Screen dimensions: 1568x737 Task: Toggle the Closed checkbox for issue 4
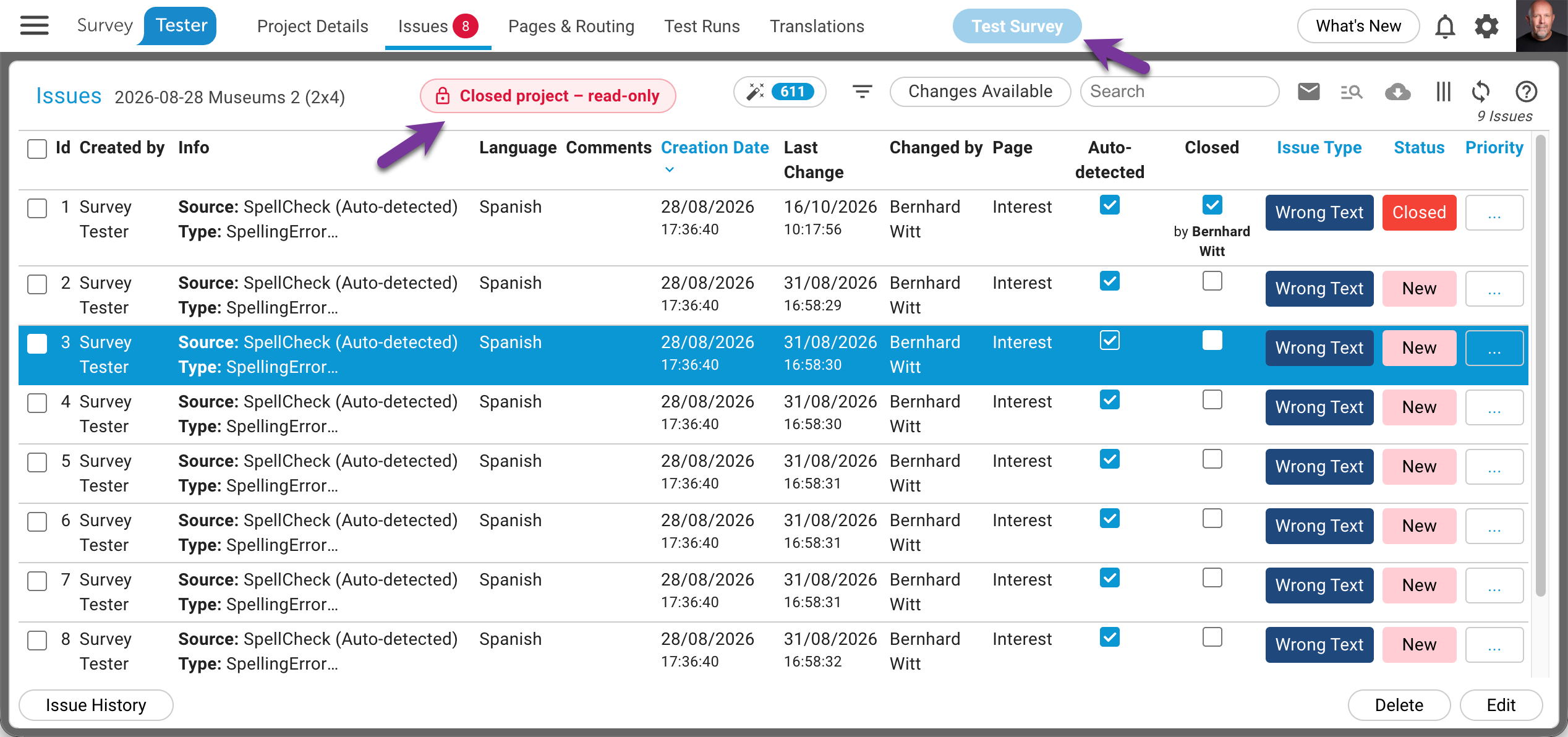pos(1212,400)
